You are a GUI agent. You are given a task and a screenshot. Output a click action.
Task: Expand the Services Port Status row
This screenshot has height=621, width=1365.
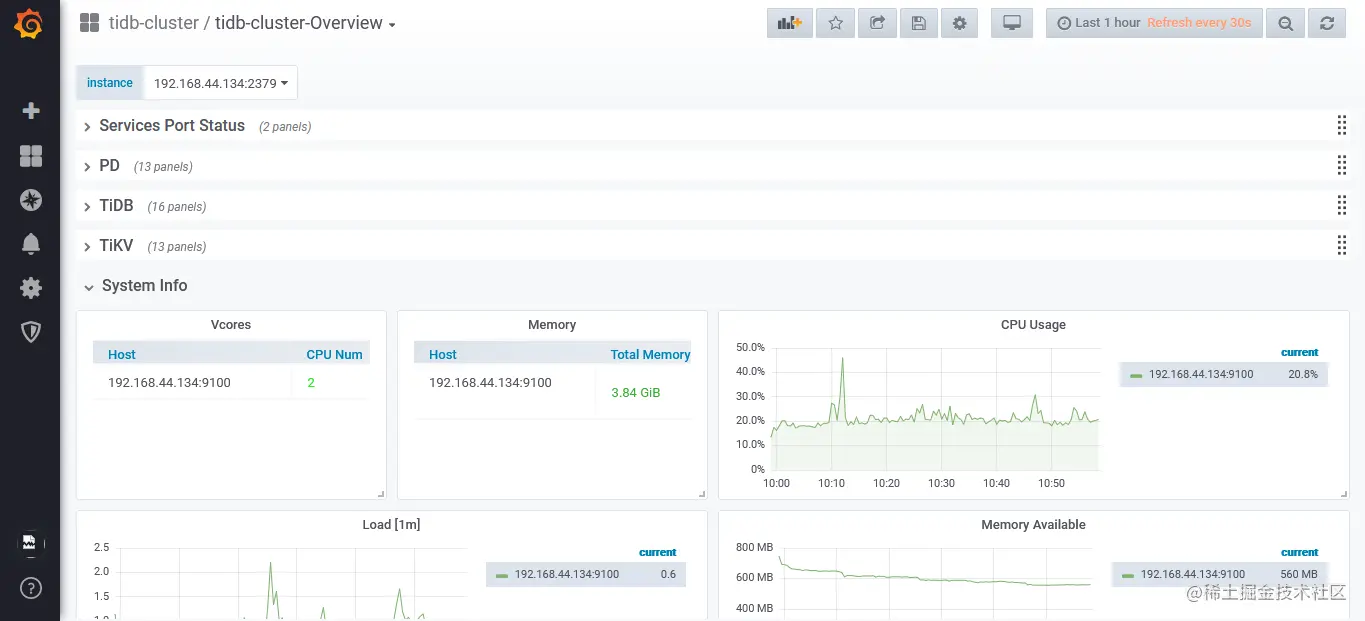(x=172, y=126)
